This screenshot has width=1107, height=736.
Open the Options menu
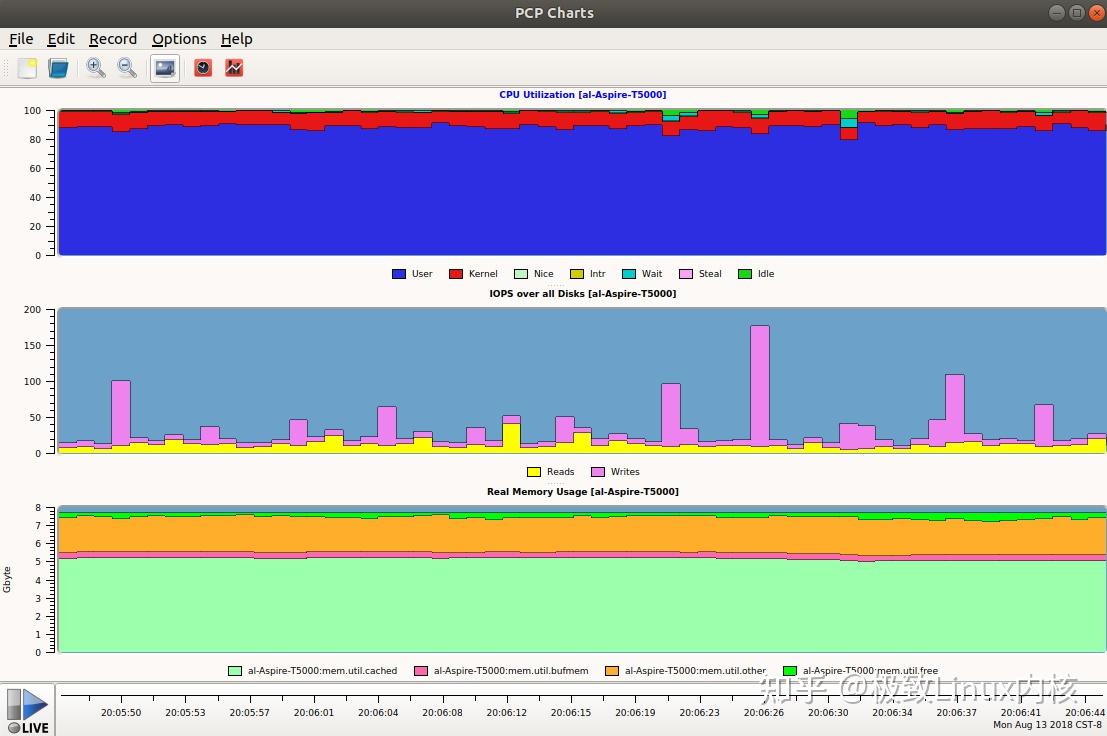pyautogui.click(x=179, y=39)
